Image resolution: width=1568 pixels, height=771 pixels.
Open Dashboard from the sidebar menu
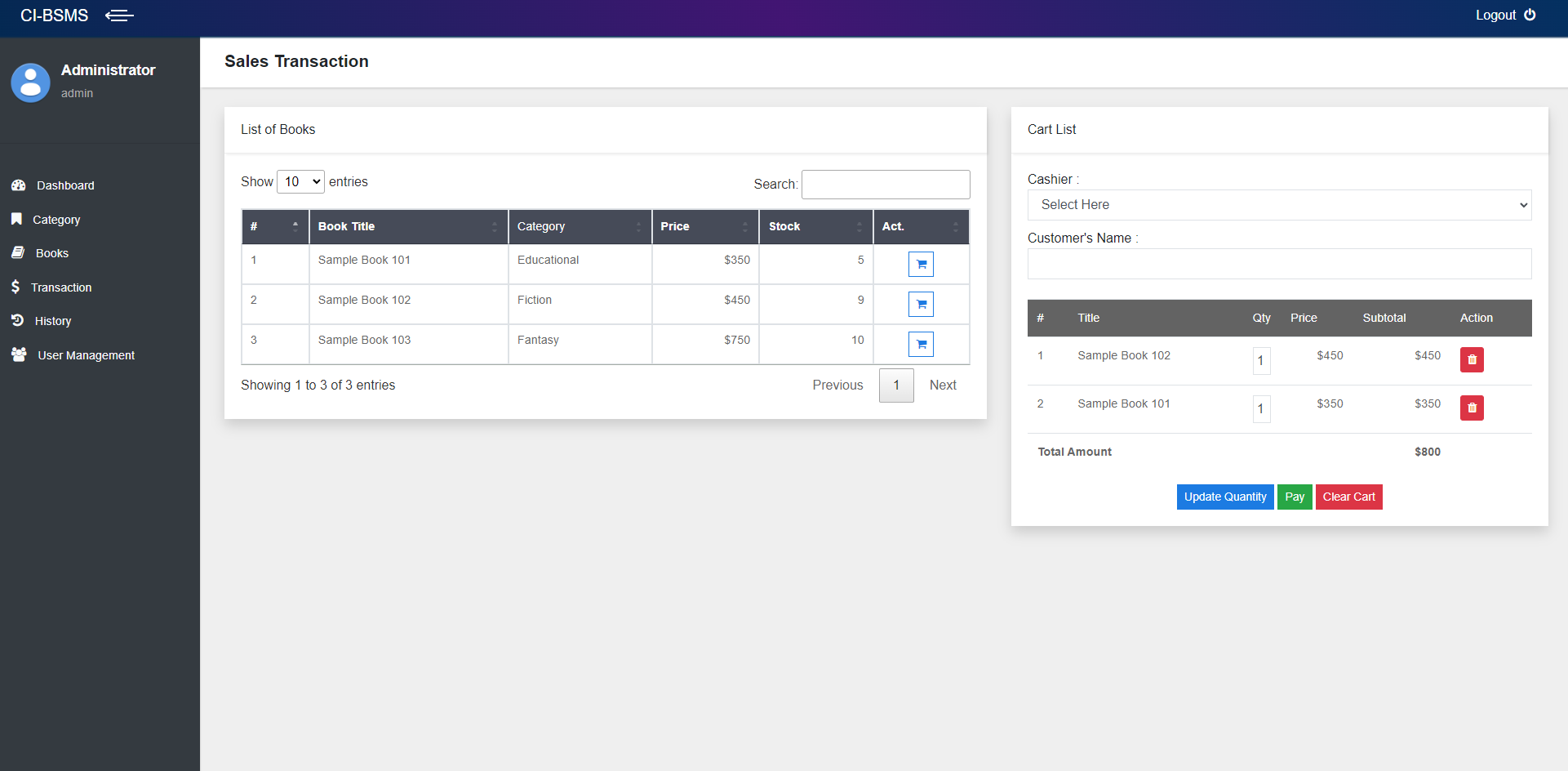pyautogui.click(x=65, y=185)
